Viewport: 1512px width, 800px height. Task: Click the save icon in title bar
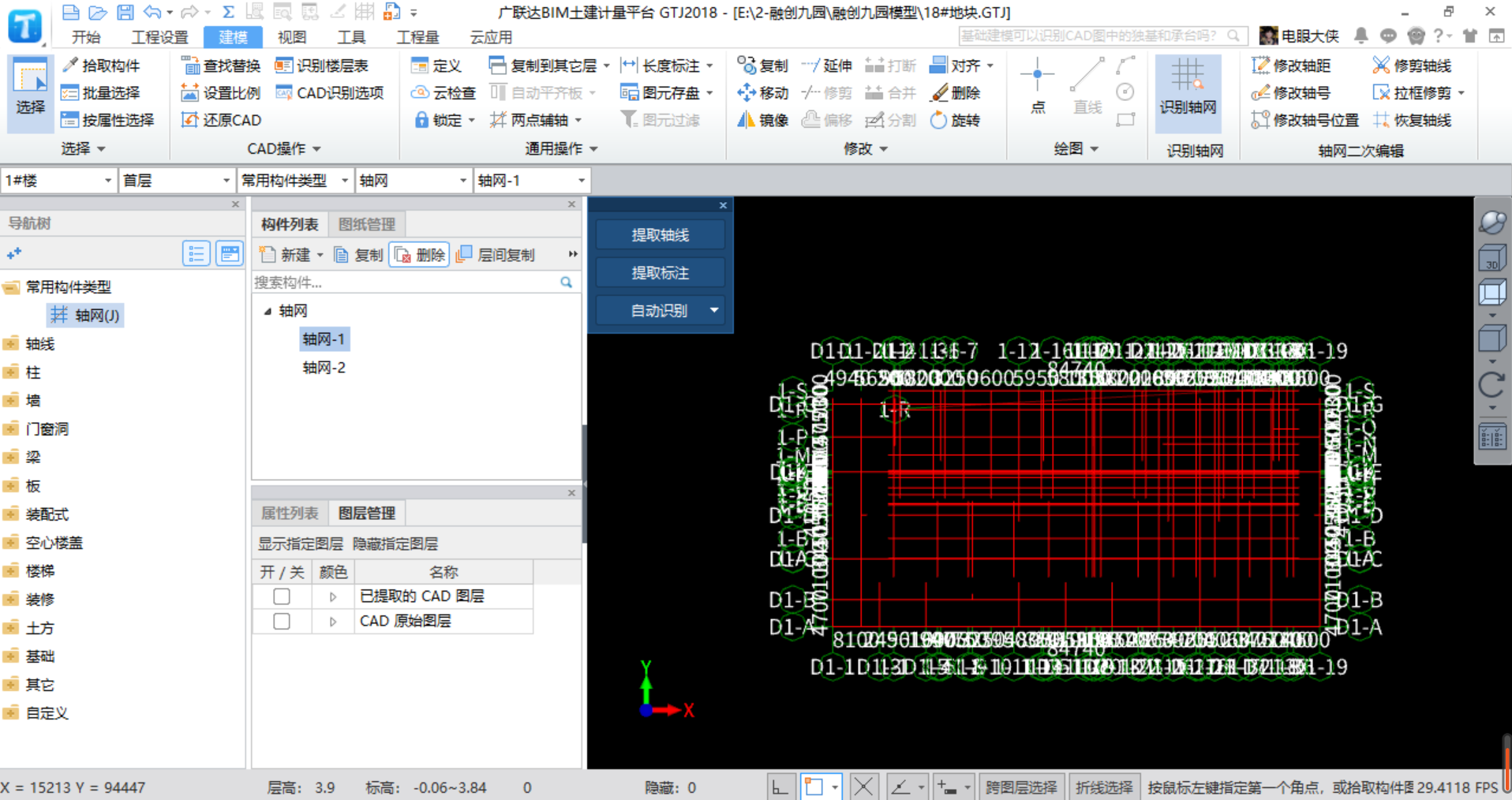[x=125, y=12]
